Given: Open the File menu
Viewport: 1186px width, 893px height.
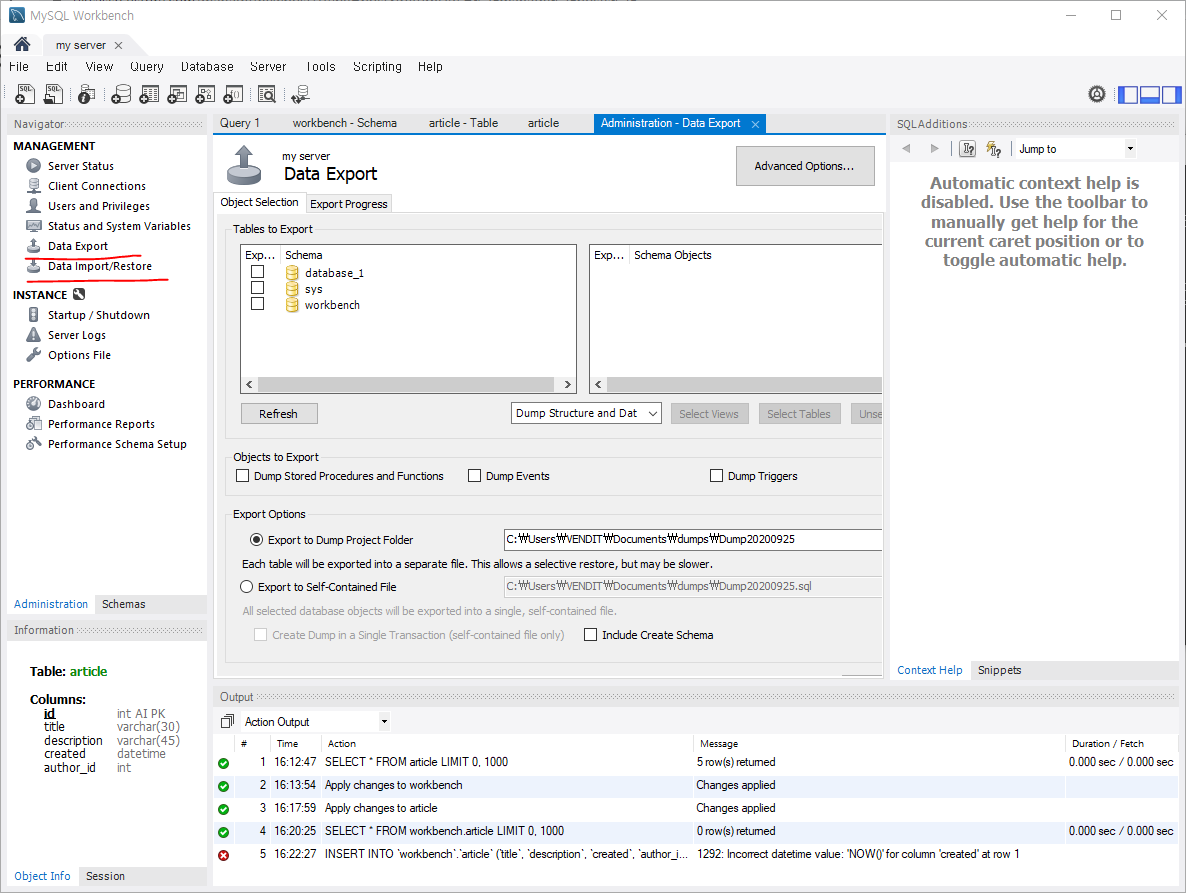Looking at the screenshot, I should pos(19,67).
